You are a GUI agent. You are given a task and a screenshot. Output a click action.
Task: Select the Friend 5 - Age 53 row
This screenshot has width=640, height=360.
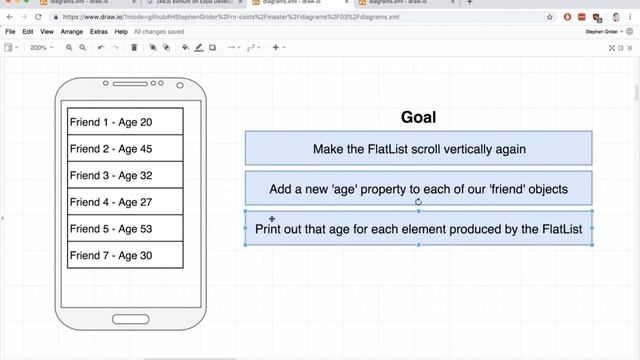tap(125, 228)
